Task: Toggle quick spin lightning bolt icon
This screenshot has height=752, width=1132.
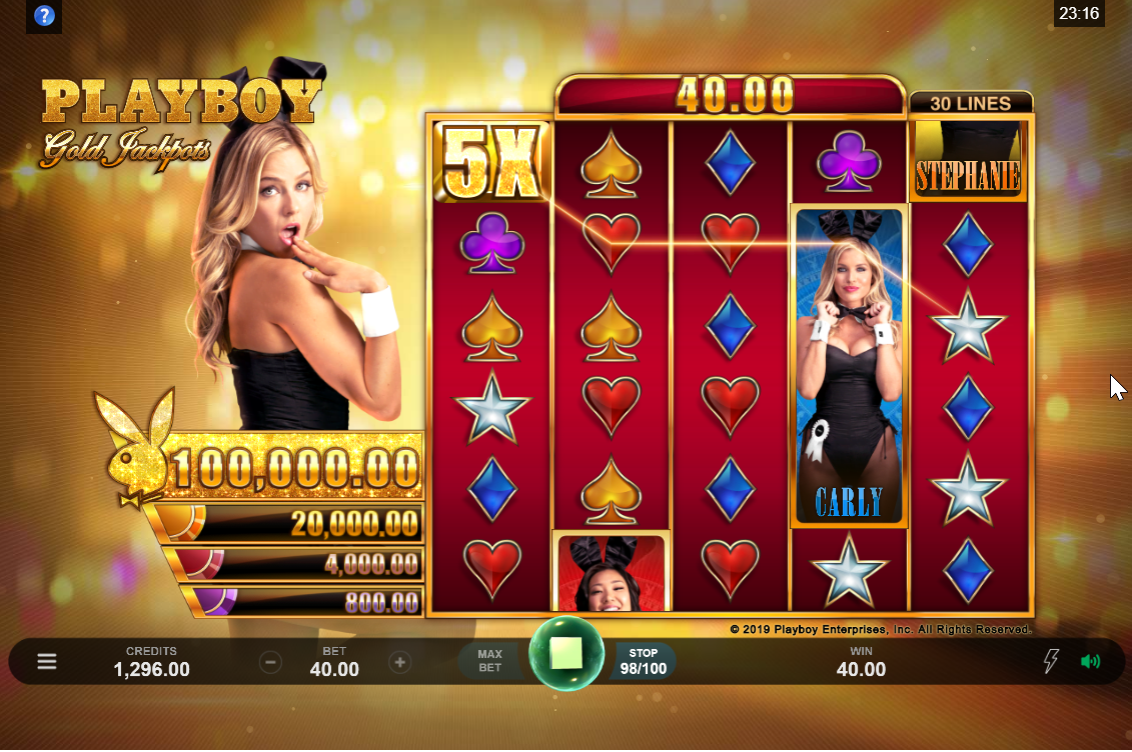Action: click(x=1051, y=661)
